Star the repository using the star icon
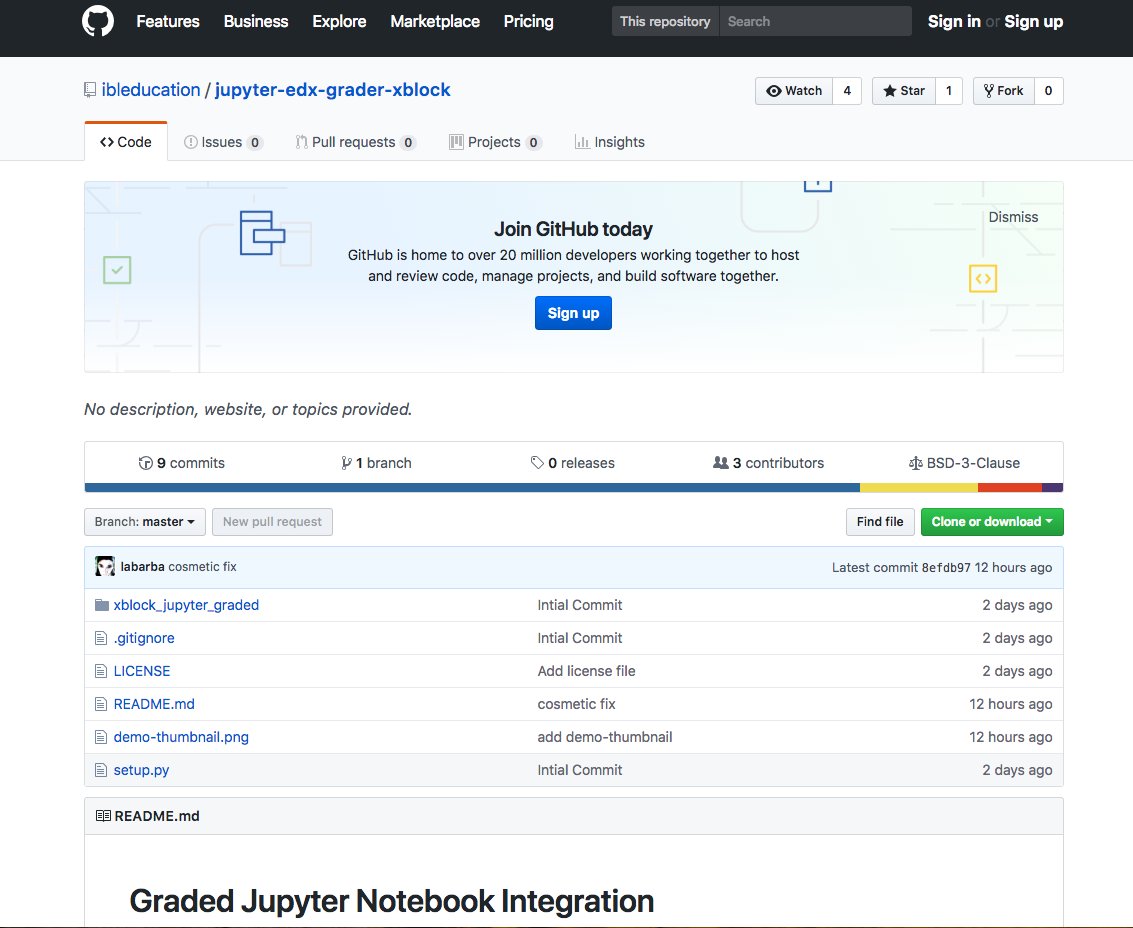This screenshot has width=1133, height=928. [x=889, y=90]
